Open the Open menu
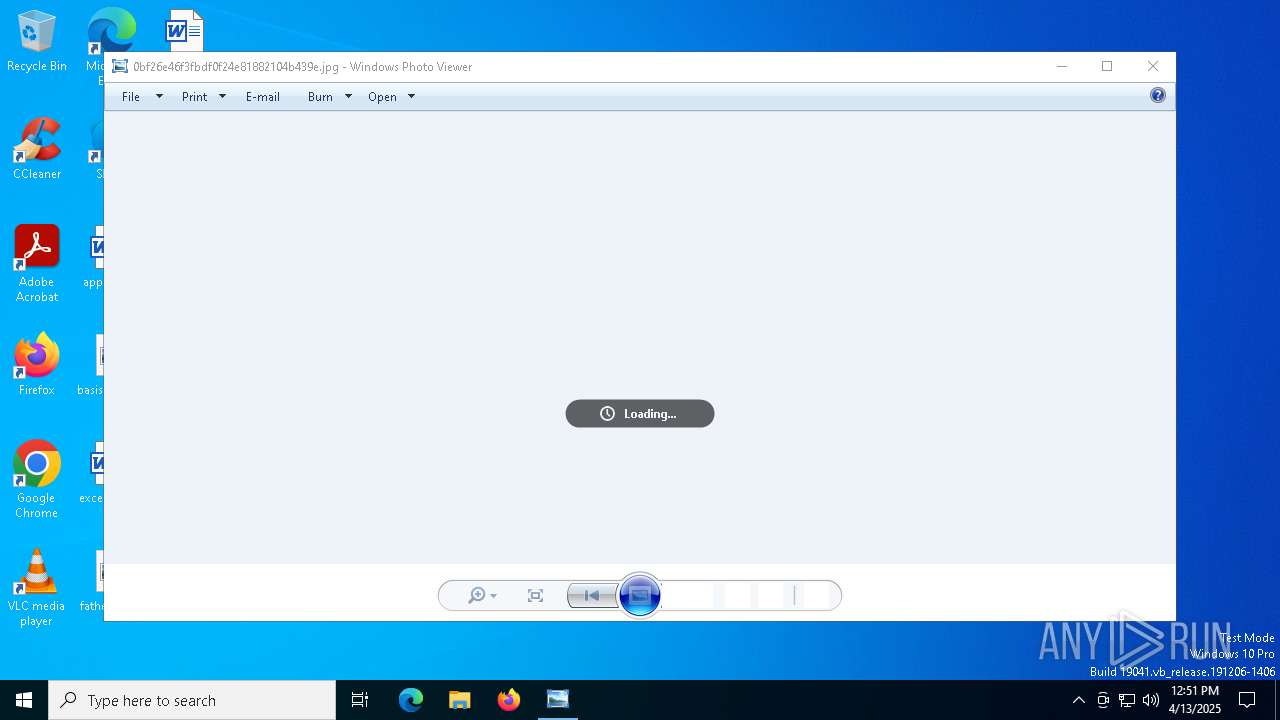Image resolution: width=1280 pixels, height=720 pixels. pyautogui.click(x=382, y=97)
